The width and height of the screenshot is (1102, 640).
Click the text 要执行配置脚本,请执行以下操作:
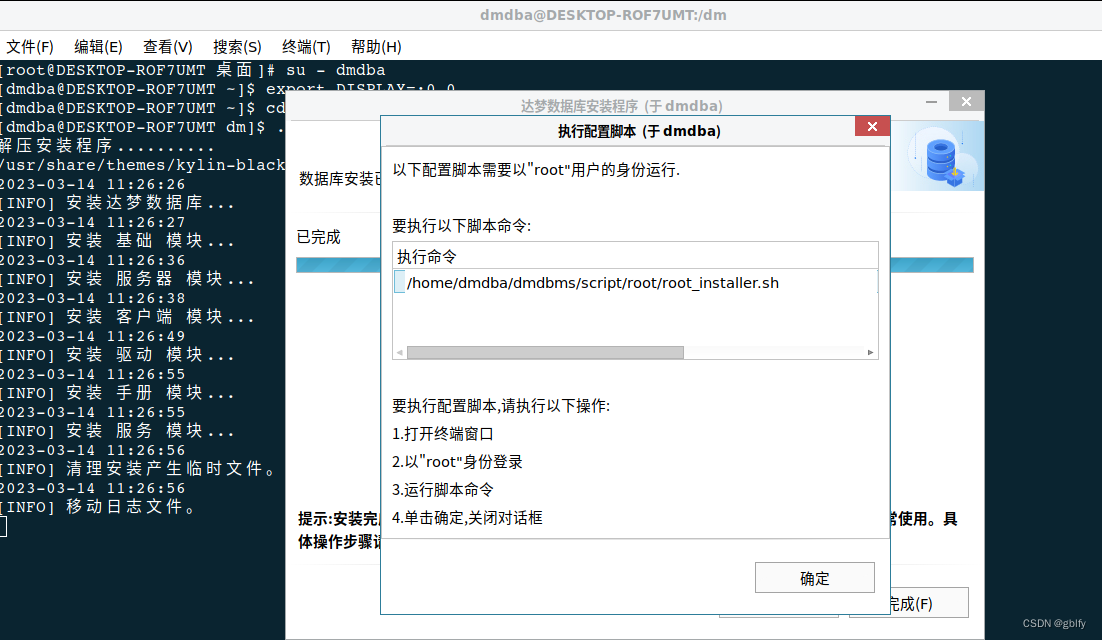point(501,406)
